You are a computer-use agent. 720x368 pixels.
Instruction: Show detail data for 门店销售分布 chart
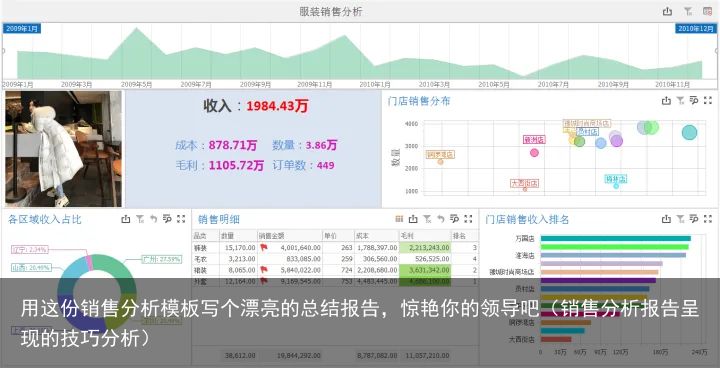pyautogui.click(x=694, y=101)
